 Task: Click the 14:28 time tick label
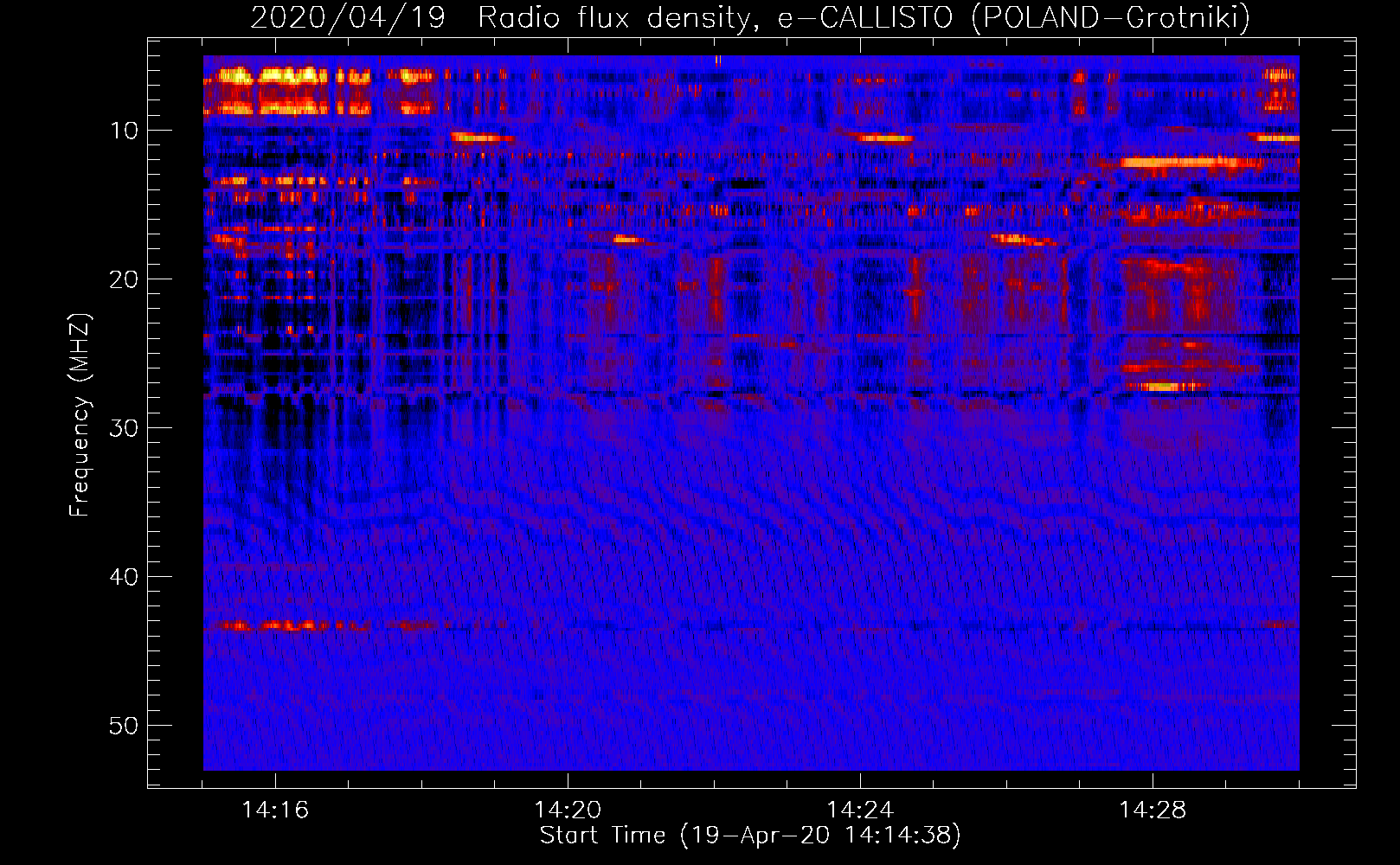pyautogui.click(x=1153, y=811)
